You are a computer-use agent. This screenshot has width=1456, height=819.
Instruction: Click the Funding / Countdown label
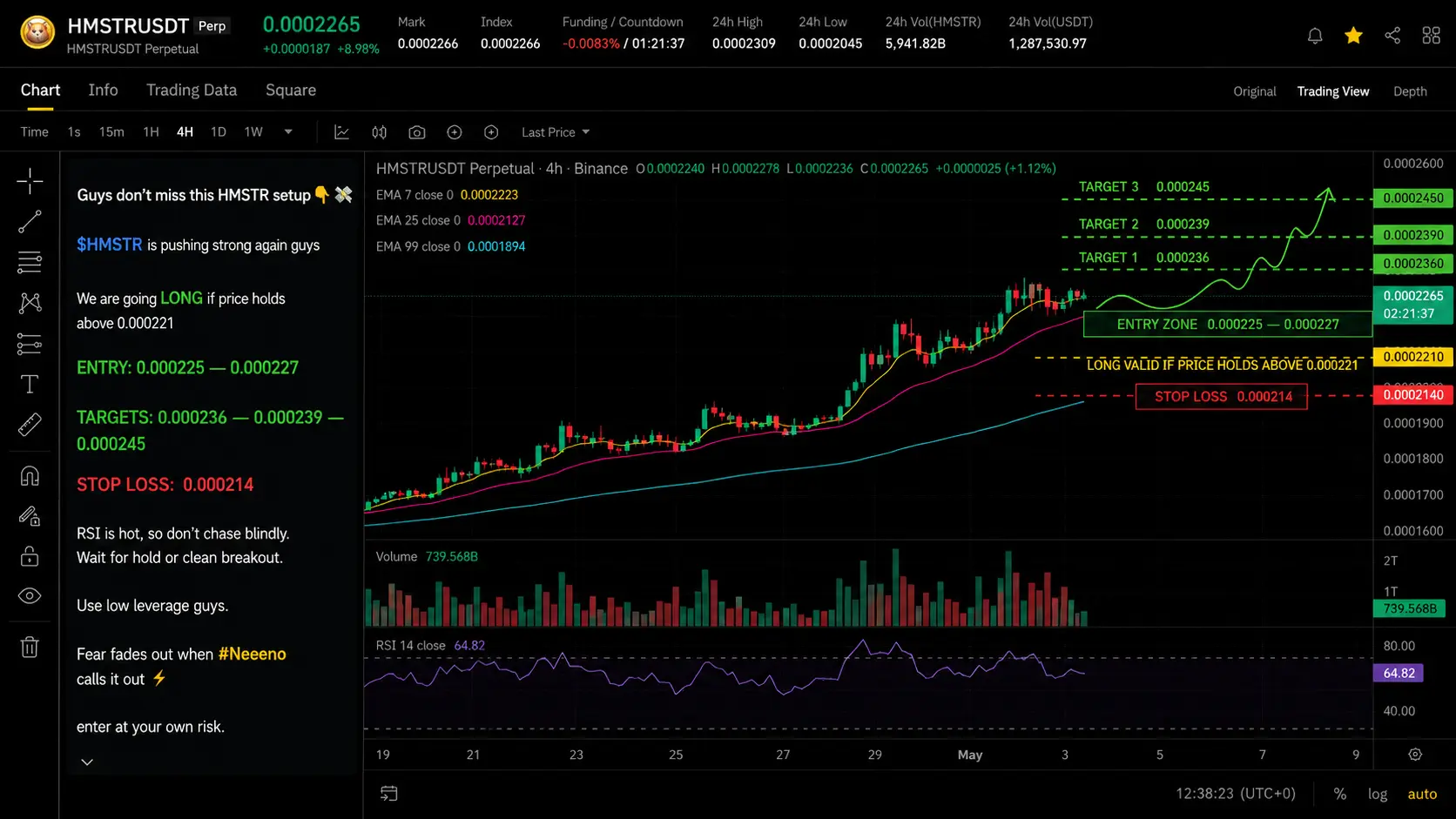tap(623, 22)
